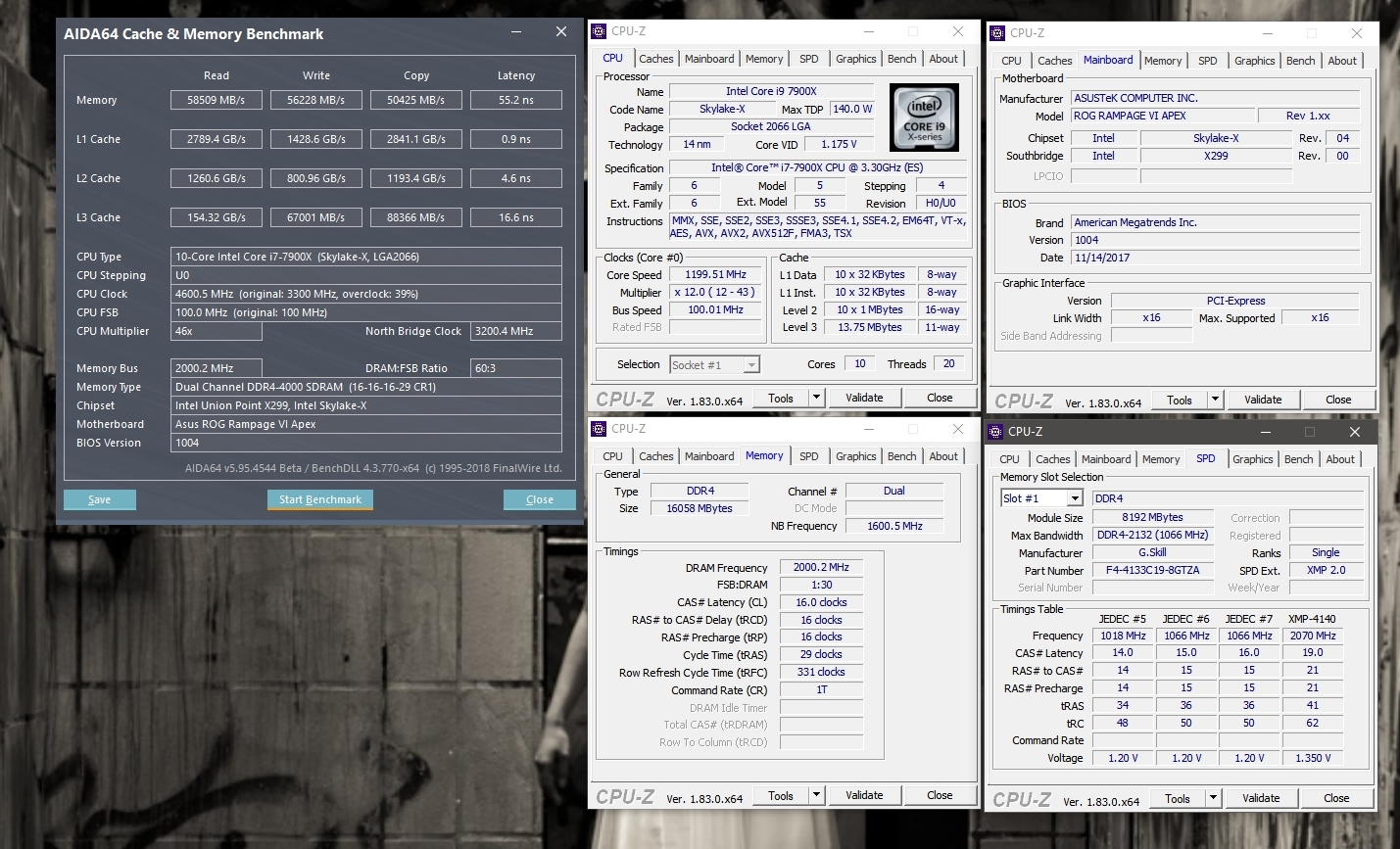Click the tRFC 331 clocks value
1400x849 pixels.
pyautogui.click(x=821, y=672)
